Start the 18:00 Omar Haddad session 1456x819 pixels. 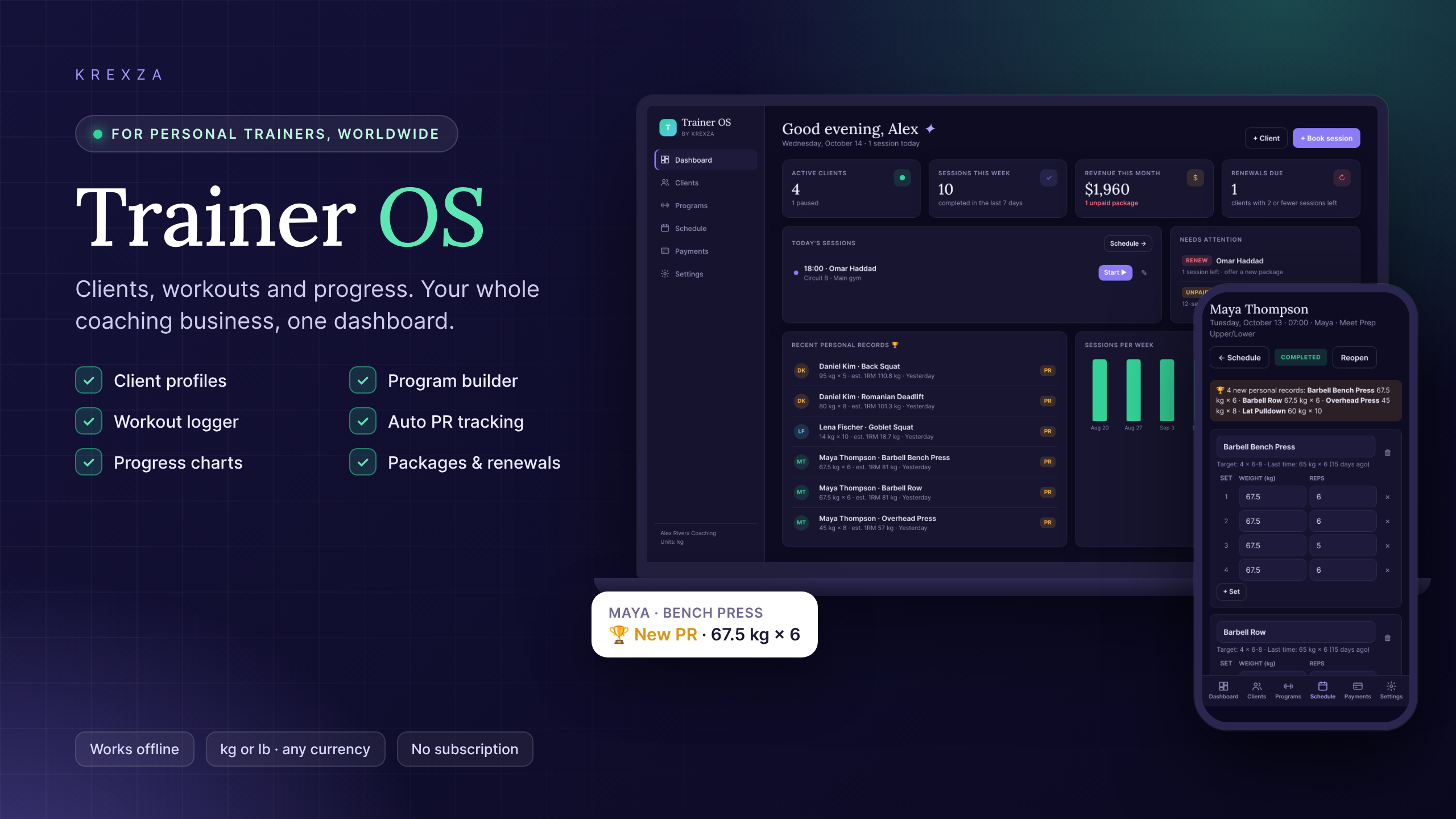coord(1115,272)
